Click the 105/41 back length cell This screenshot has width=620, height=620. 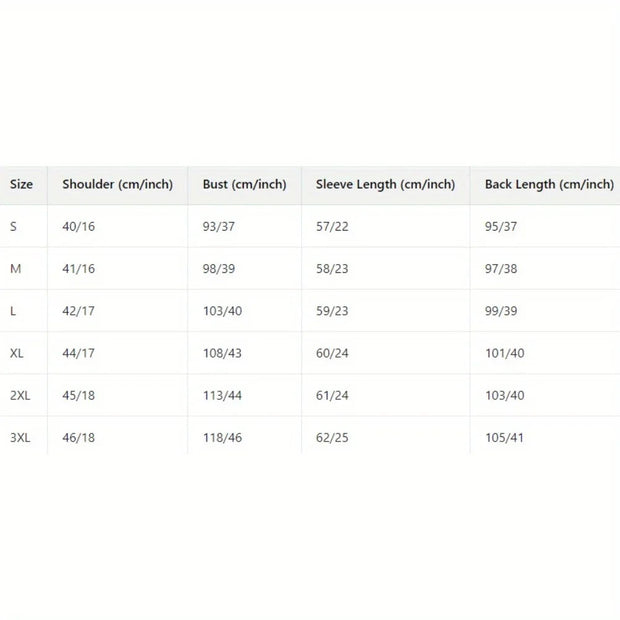[x=505, y=437]
